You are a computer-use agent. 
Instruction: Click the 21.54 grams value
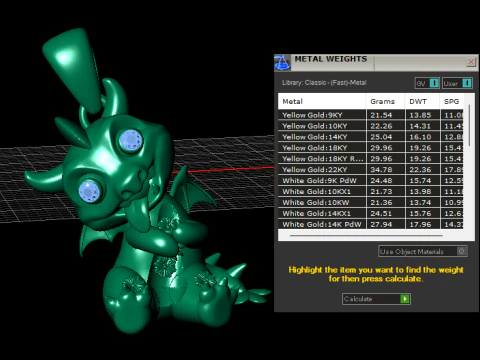(381, 115)
